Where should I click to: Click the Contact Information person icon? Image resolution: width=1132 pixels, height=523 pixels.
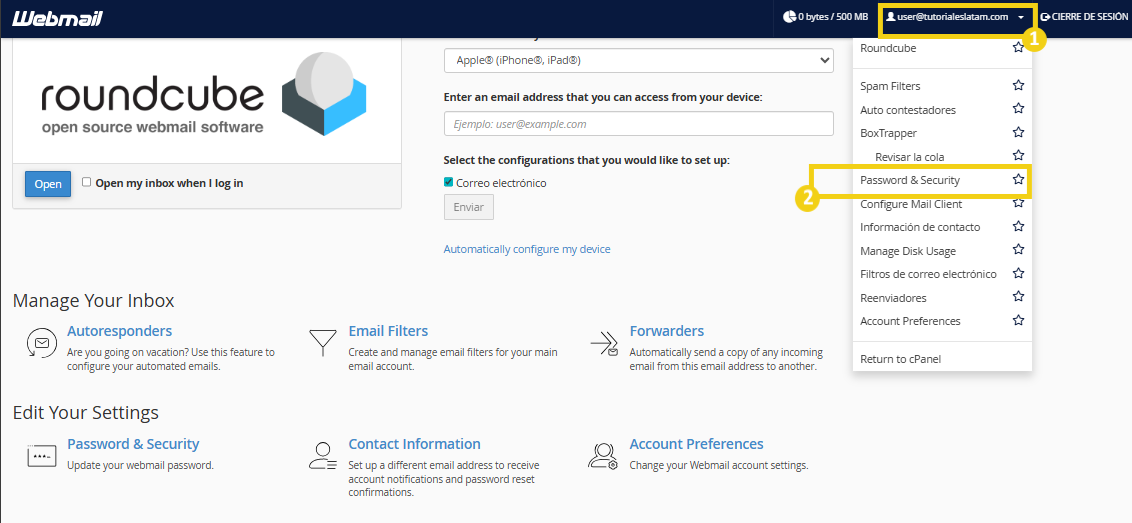pos(323,456)
